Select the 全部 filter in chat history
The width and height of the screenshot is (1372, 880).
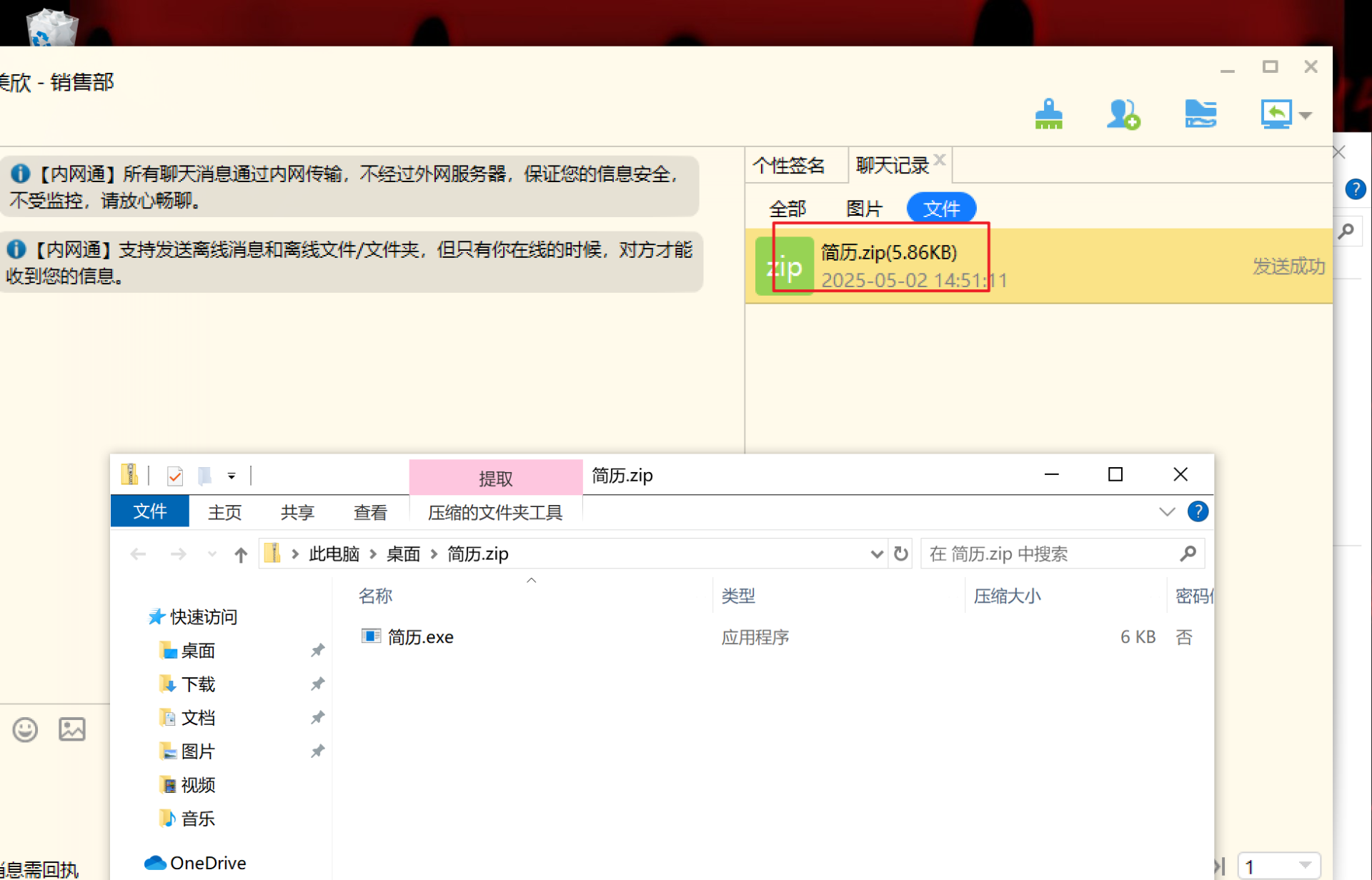[x=787, y=209]
